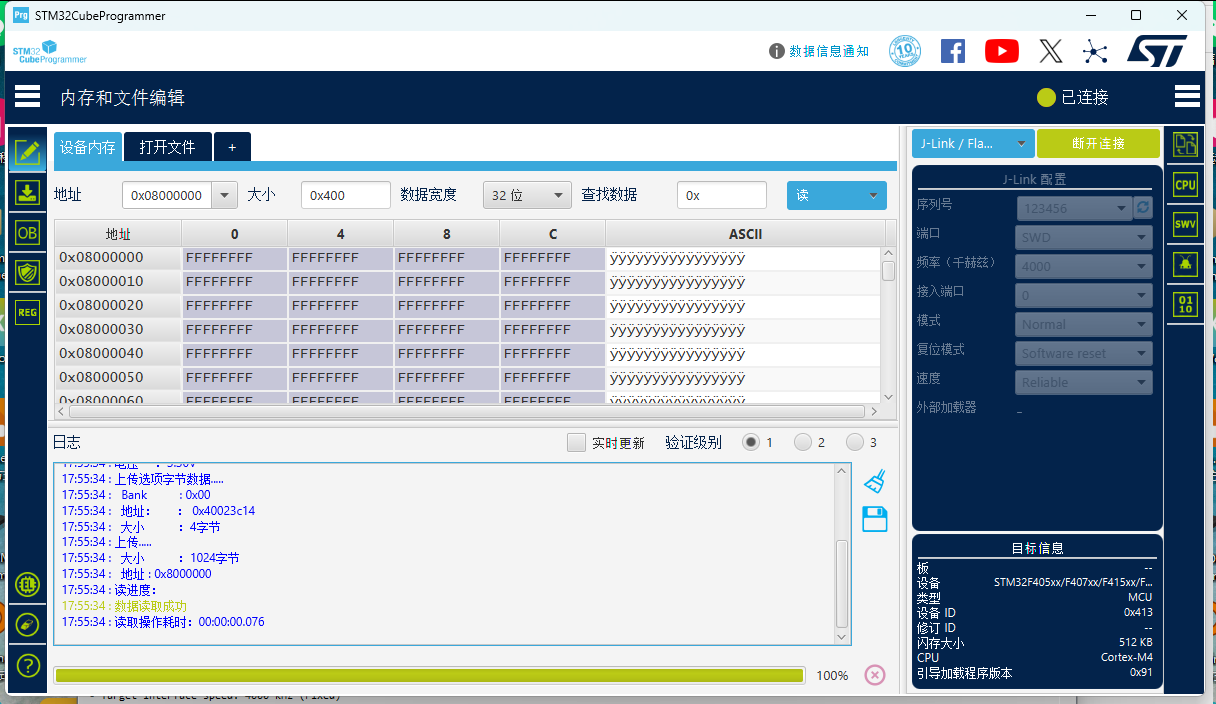1216x704 pixels.
Task: Switch to the 打开文件 tab
Action: (x=168, y=147)
